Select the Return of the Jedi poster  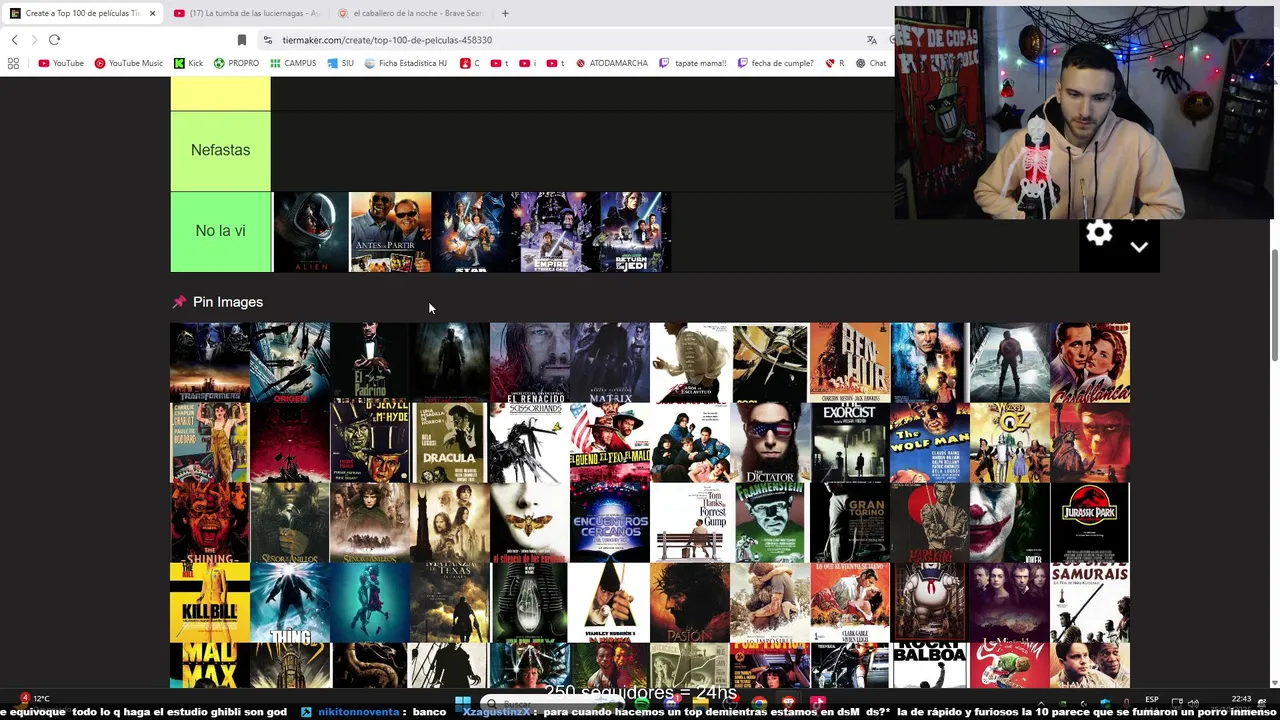[x=631, y=232]
